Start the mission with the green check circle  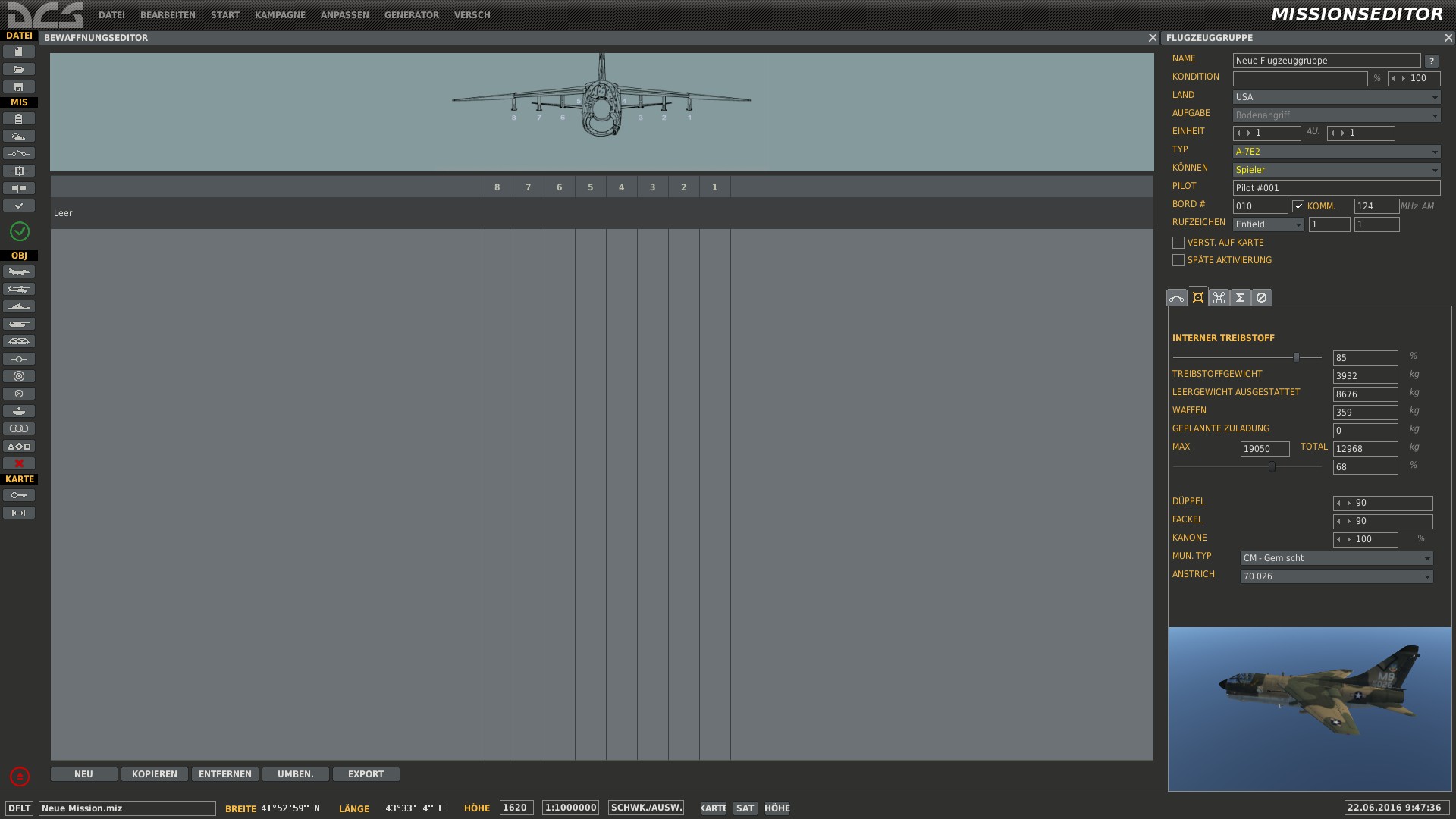20,231
